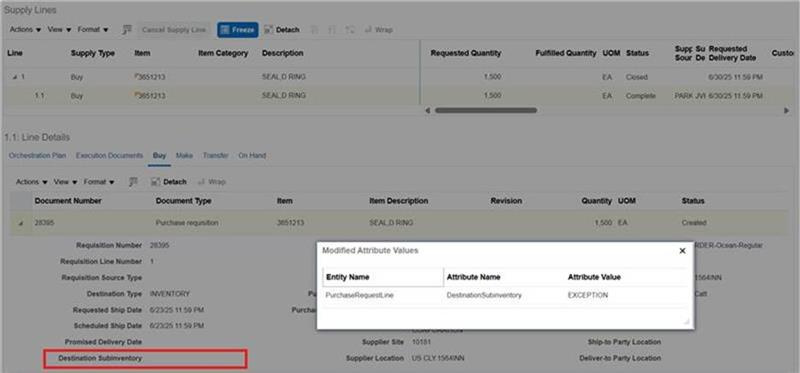
Task: Click the Document Number column header
Action: coord(68,201)
